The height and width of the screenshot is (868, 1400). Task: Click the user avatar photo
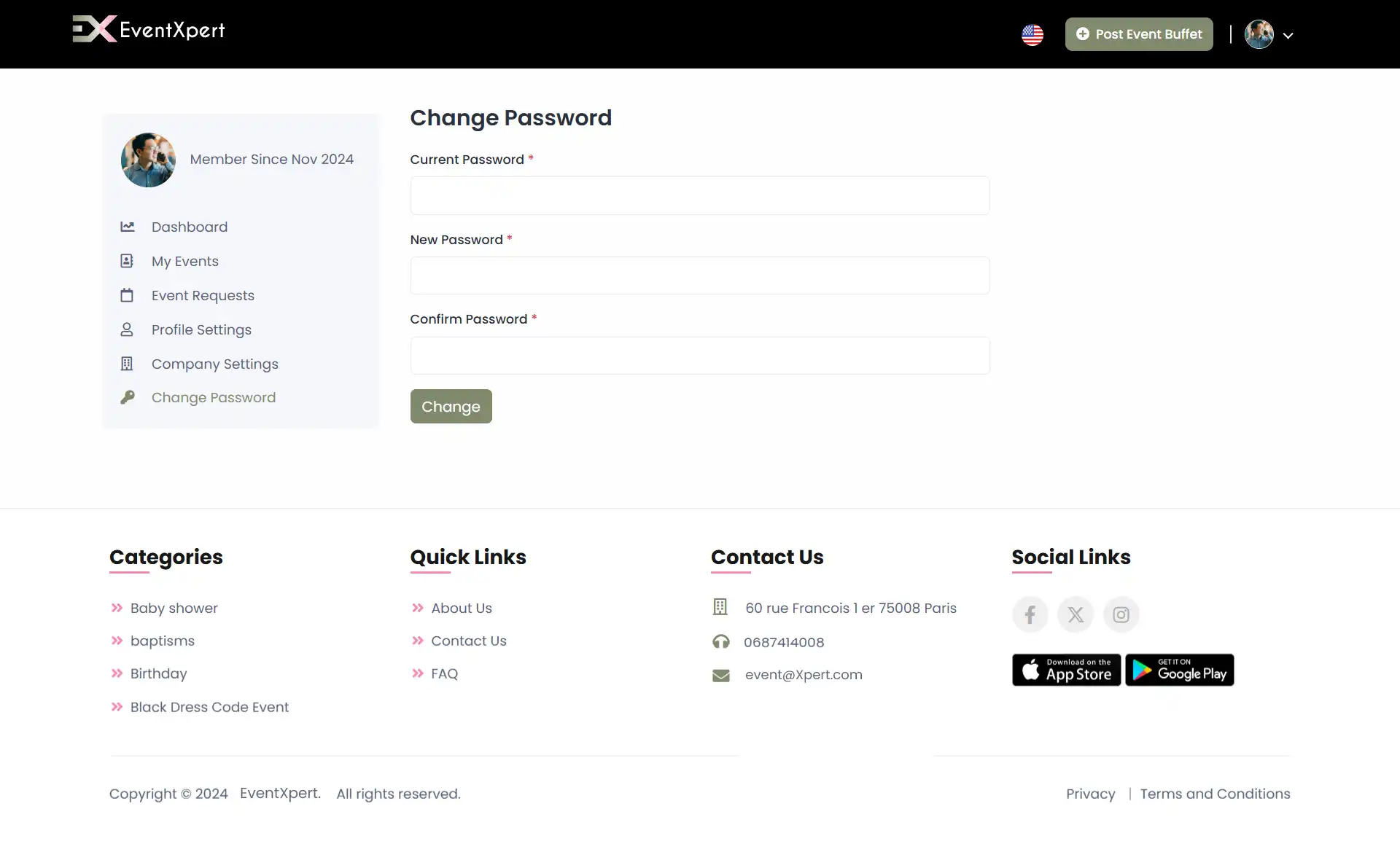[x=1259, y=34]
